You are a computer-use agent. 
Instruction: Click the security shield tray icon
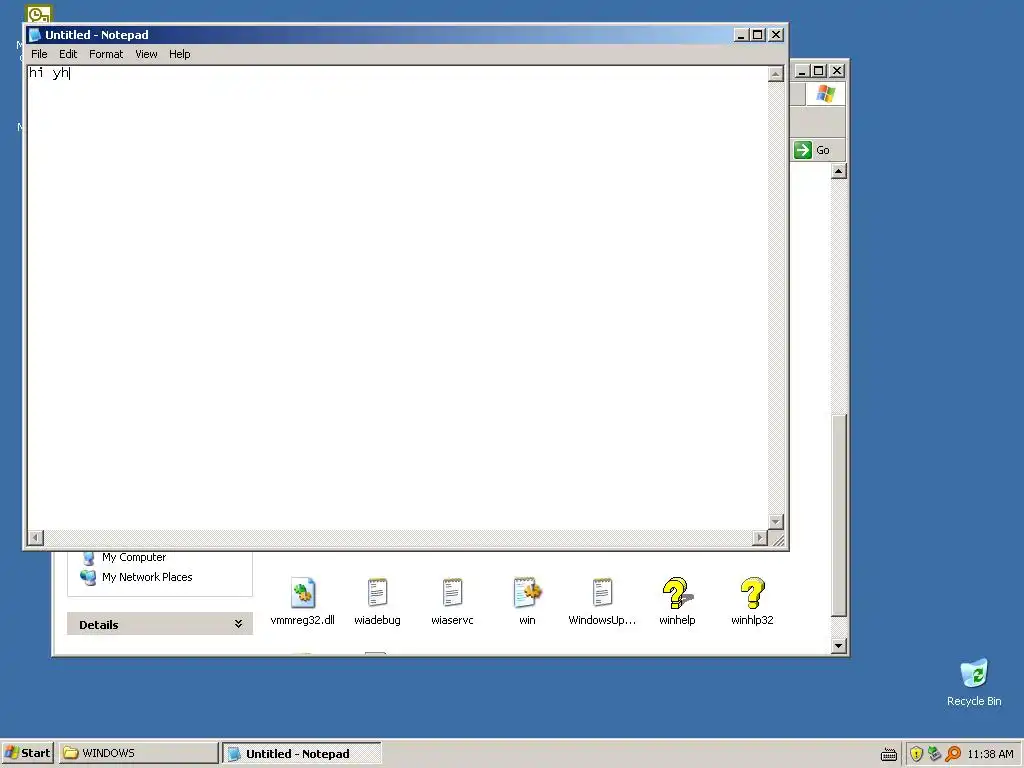(916, 754)
